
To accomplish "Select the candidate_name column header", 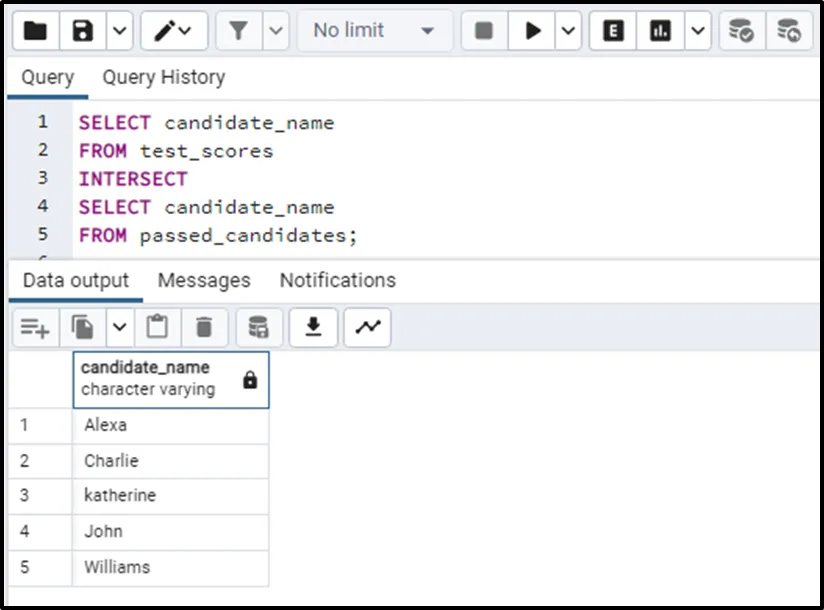I will (x=171, y=380).
